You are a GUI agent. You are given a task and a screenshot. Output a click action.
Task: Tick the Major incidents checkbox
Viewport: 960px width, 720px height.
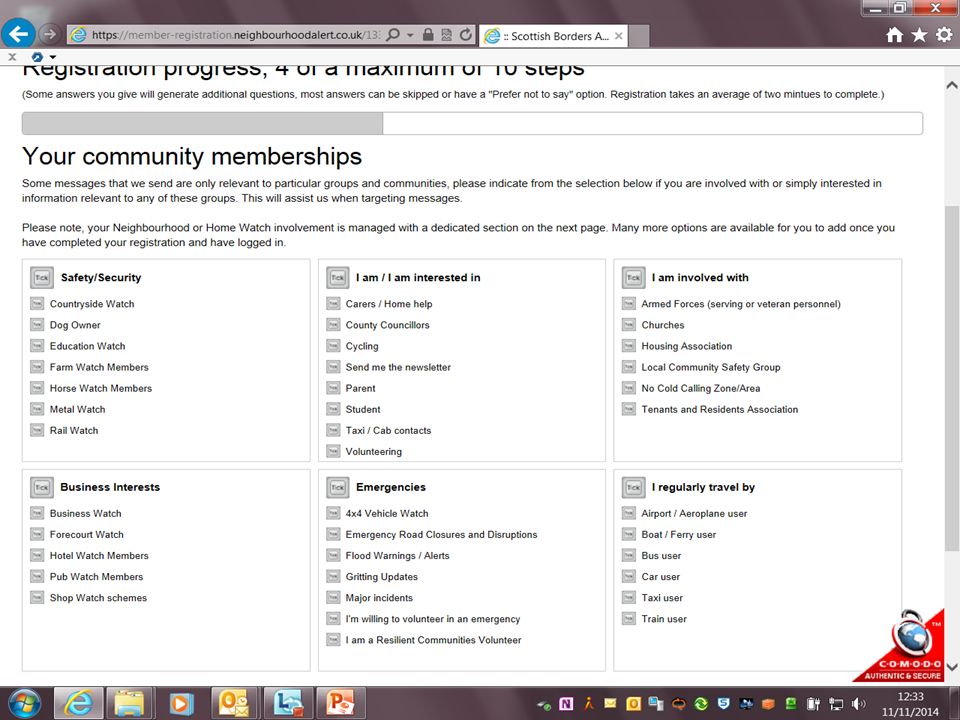point(333,598)
